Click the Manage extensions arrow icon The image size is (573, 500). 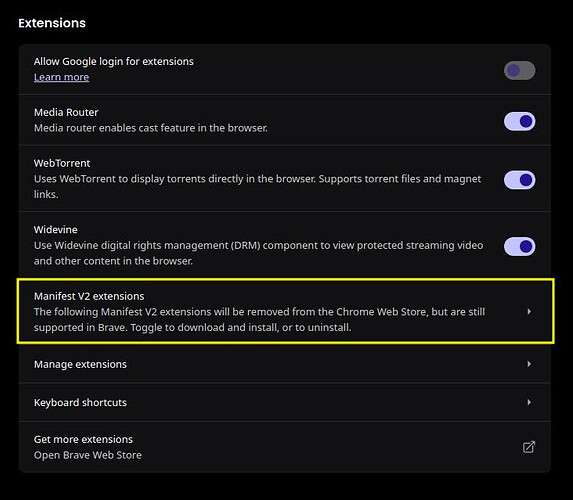(529, 364)
